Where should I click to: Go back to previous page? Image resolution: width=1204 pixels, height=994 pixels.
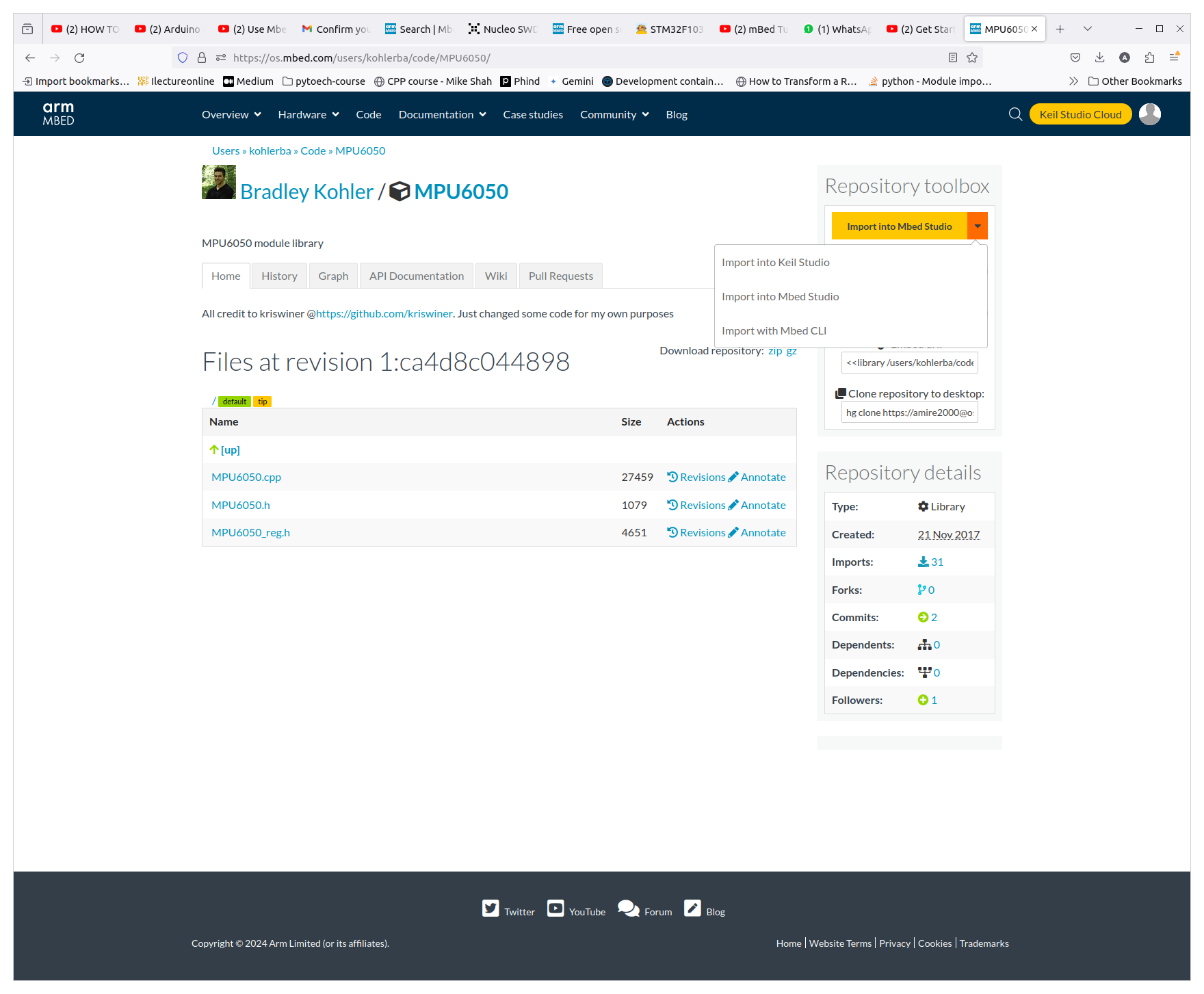pyautogui.click(x=30, y=58)
